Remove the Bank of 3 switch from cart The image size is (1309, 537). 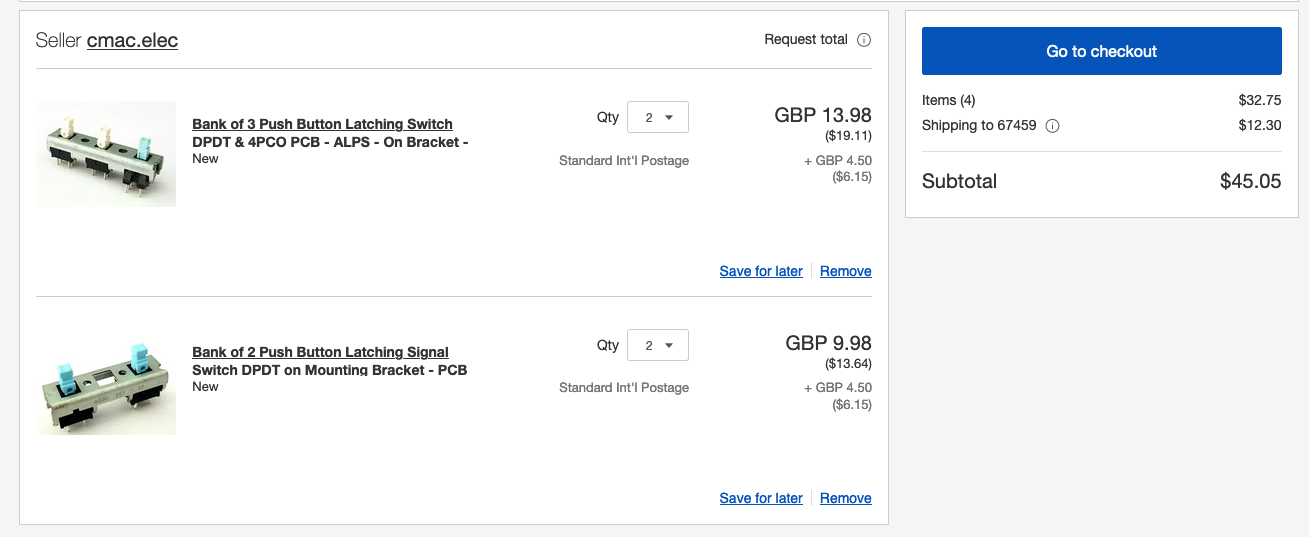coord(846,271)
